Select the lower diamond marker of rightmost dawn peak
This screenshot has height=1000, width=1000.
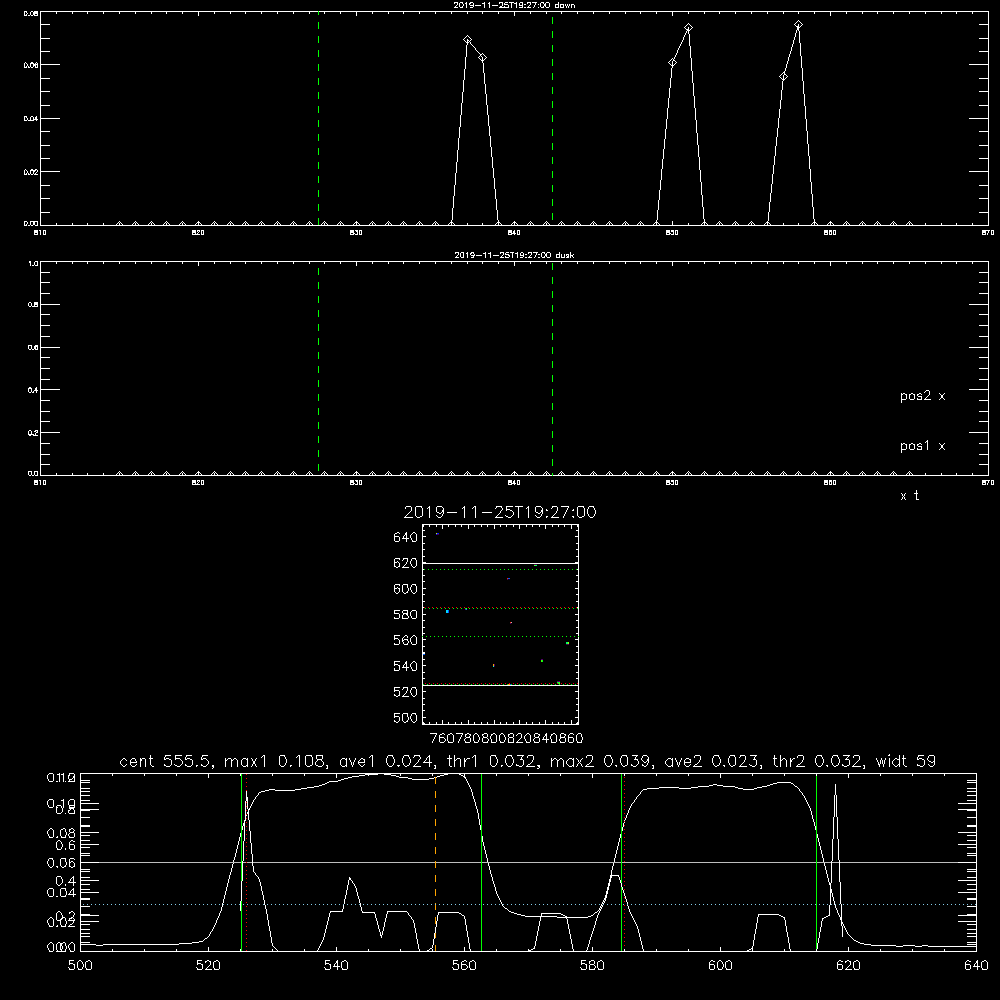pyautogui.click(x=783, y=77)
